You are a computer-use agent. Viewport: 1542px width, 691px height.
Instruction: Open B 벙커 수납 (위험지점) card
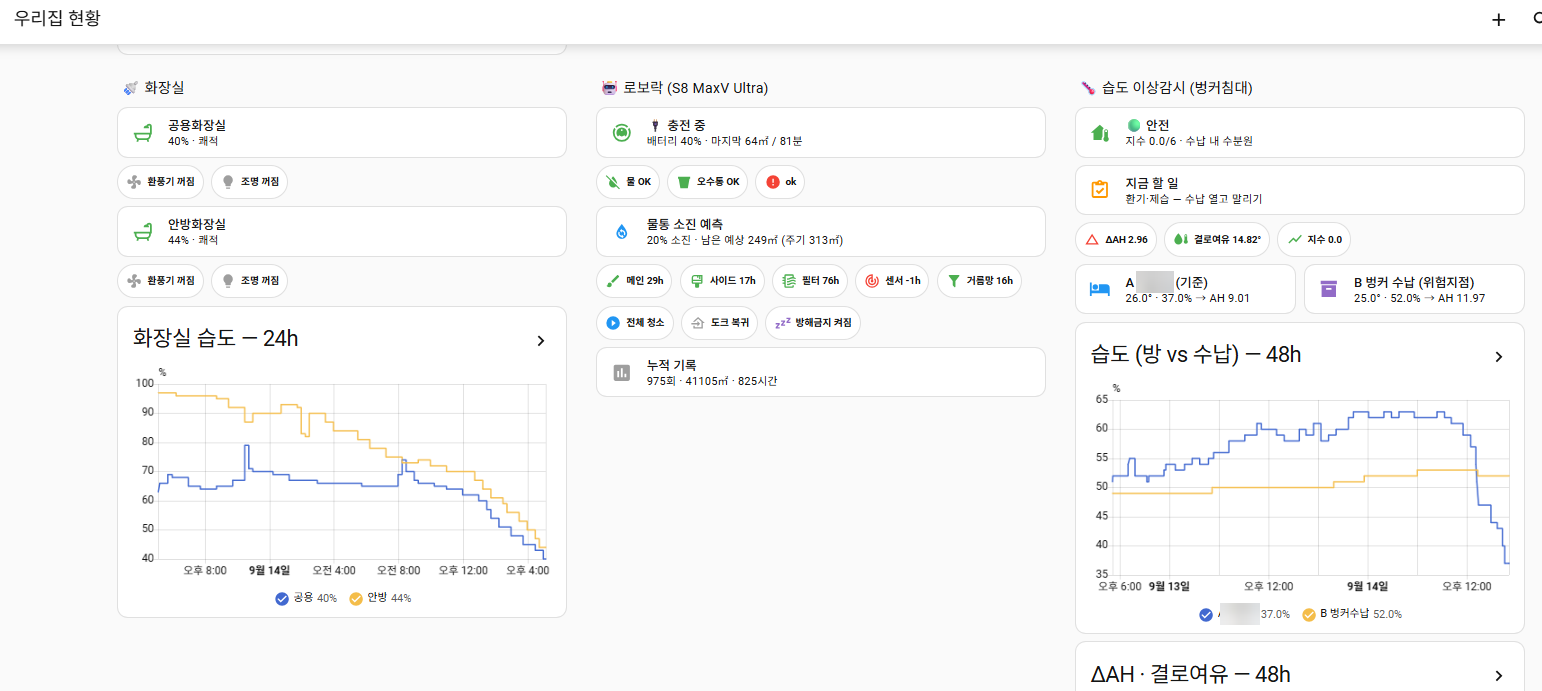coord(1415,289)
